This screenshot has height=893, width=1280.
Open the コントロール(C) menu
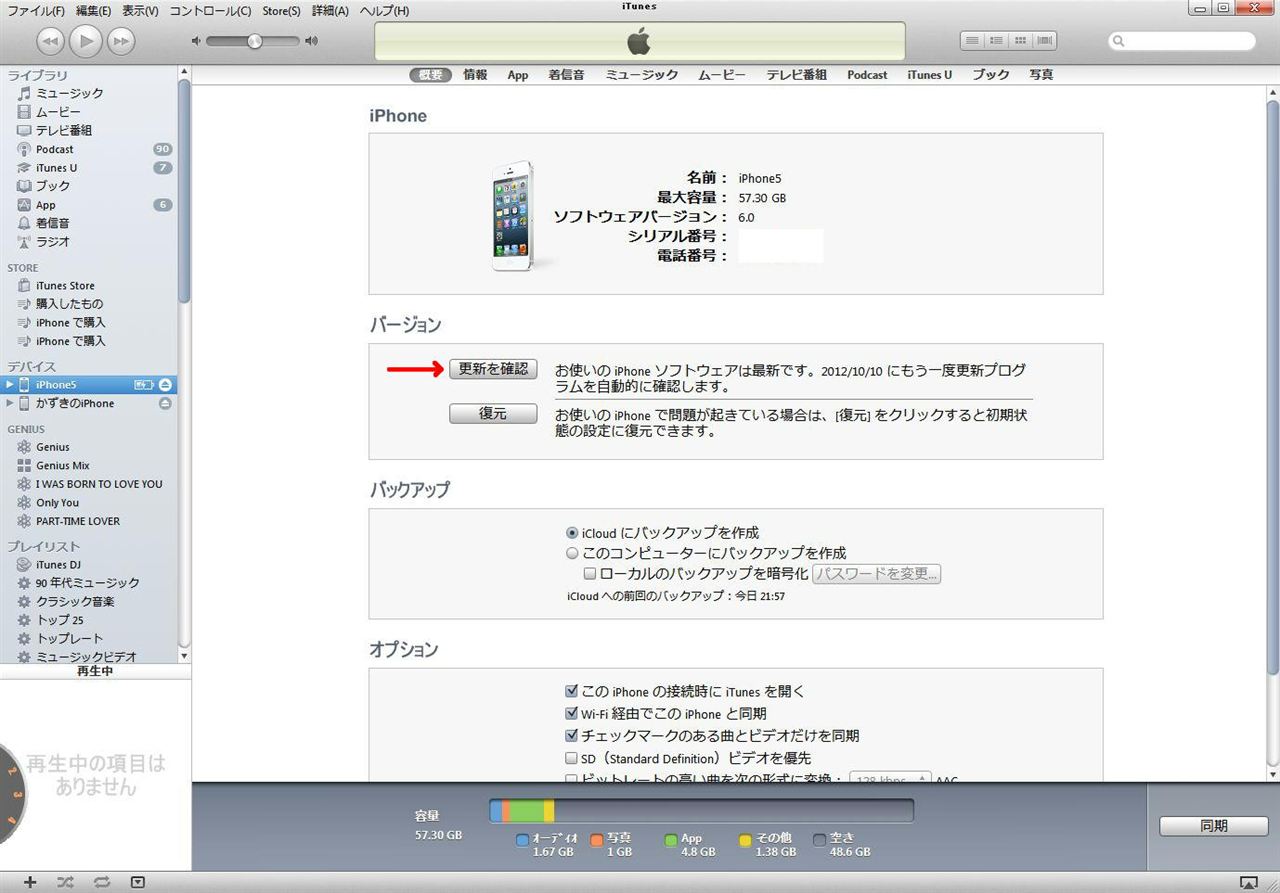pos(210,10)
